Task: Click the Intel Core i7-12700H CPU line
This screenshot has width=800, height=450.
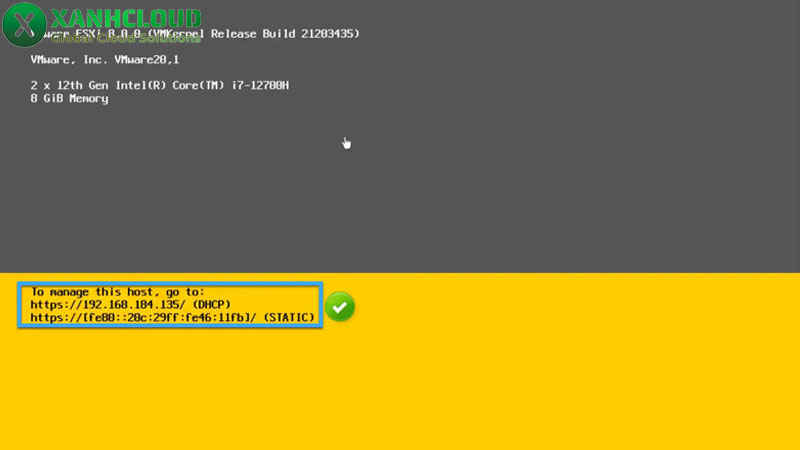Action: coord(159,85)
